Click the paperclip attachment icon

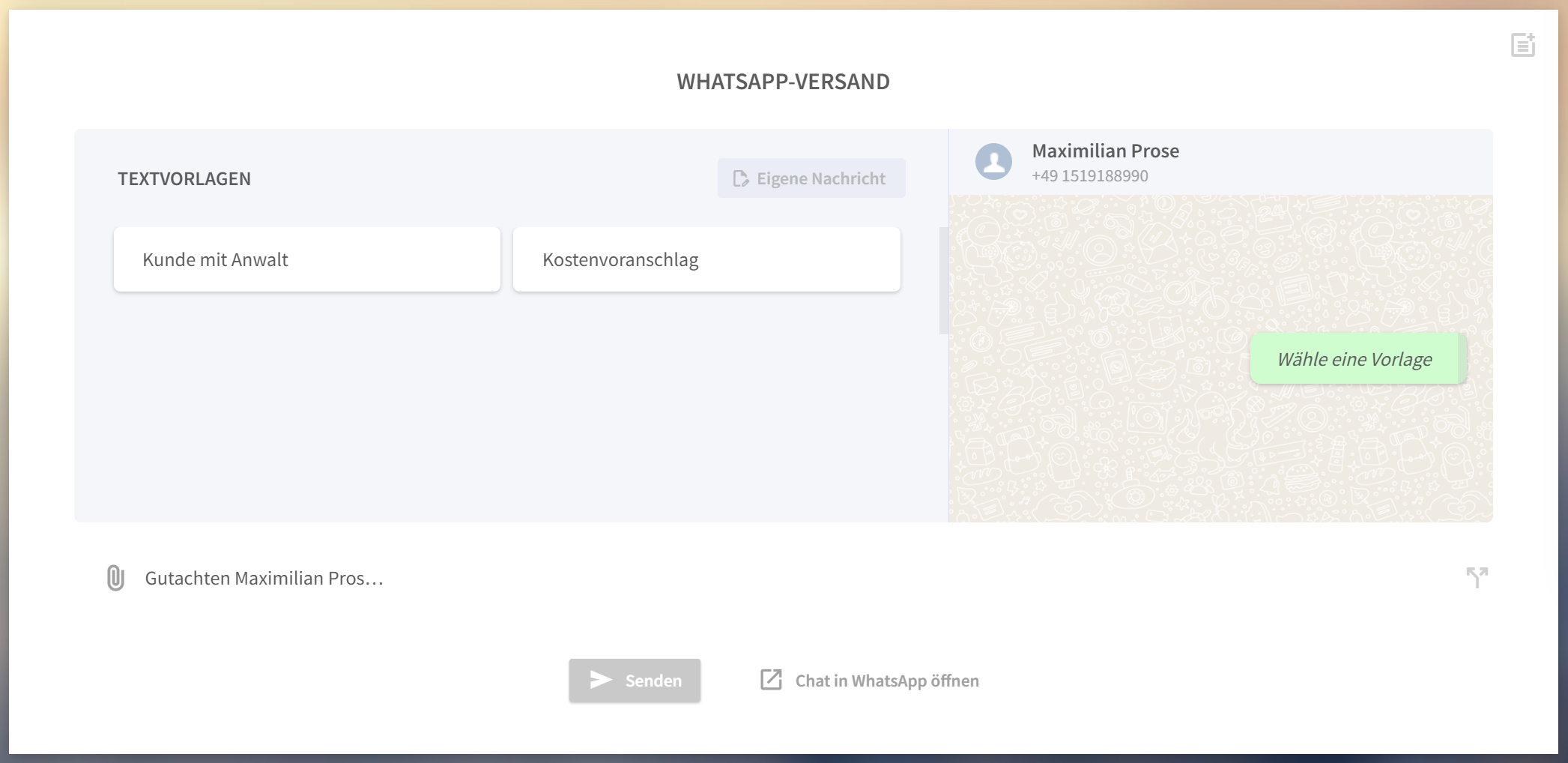point(115,578)
